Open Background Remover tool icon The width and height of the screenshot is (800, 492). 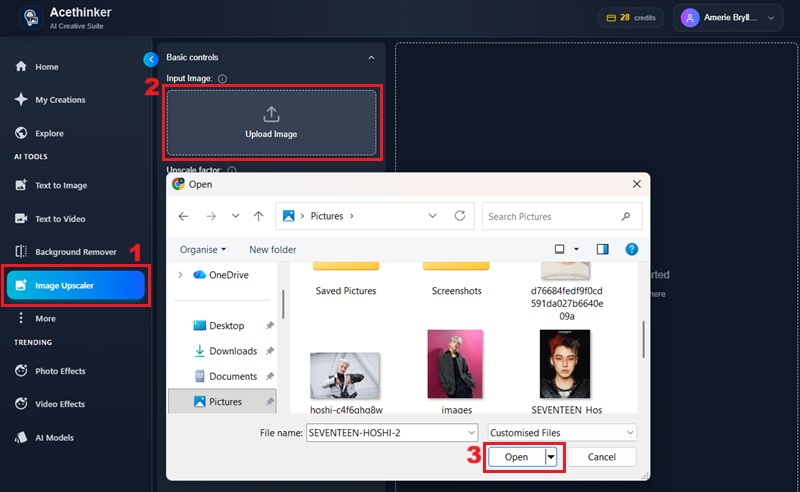pos(21,252)
